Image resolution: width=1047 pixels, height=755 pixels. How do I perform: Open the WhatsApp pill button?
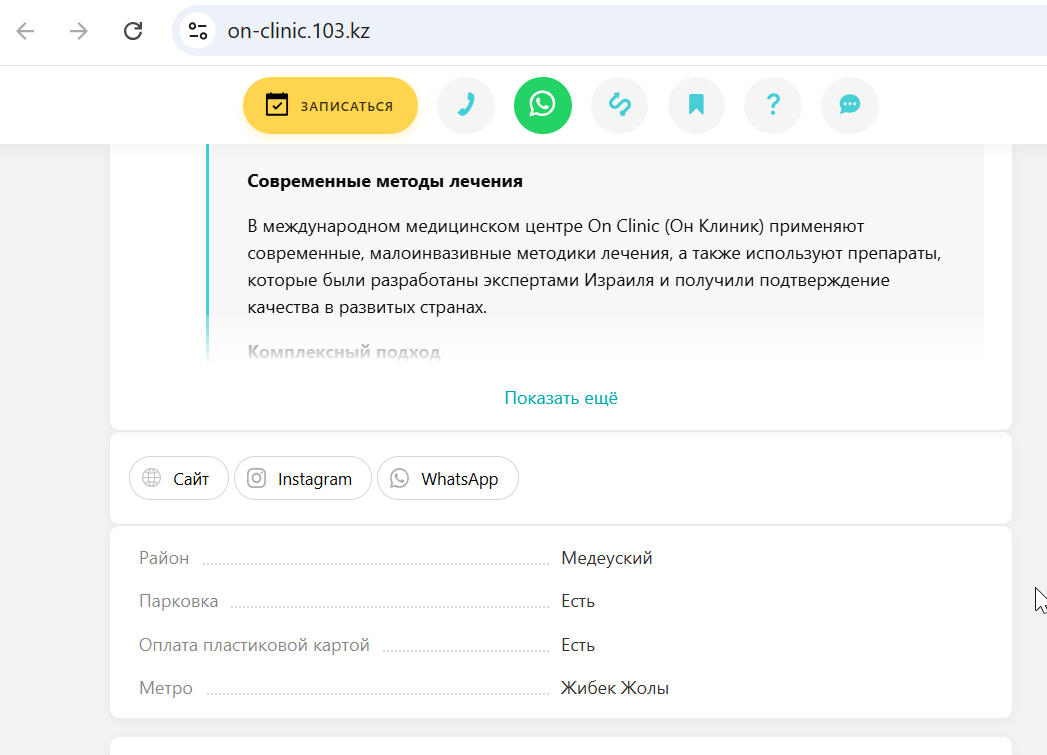[448, 478]
